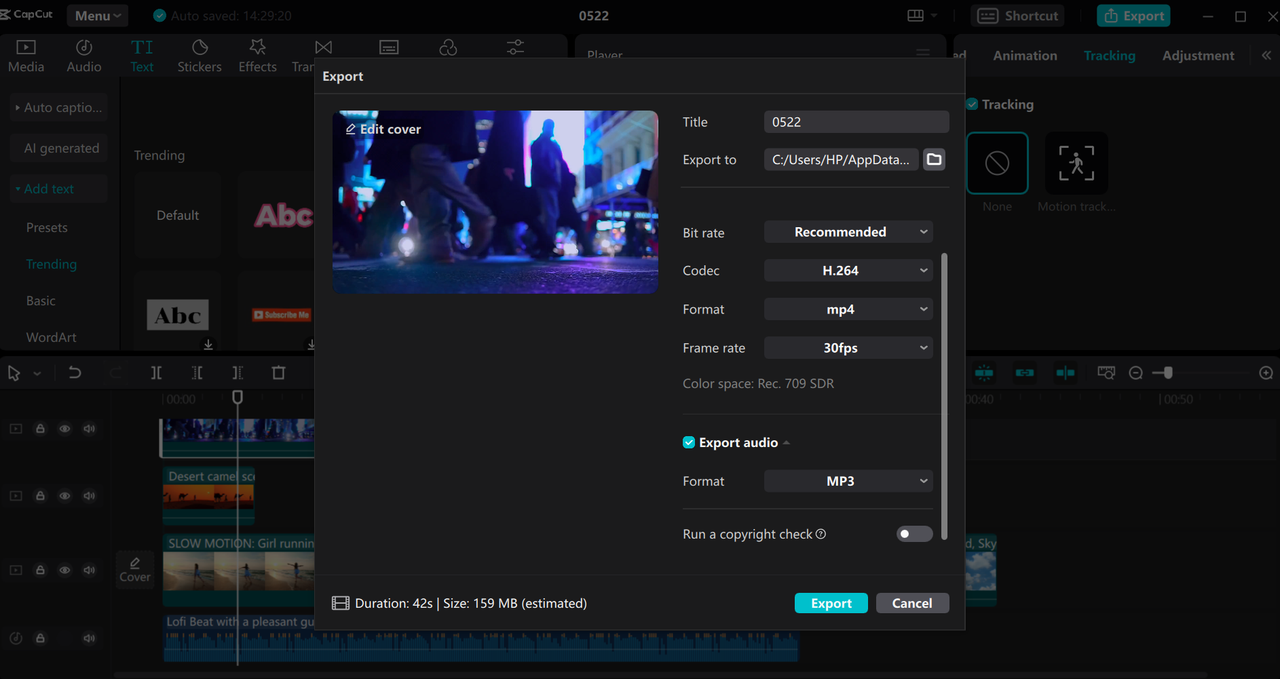Toggle the Export audio checkbox
This screenshot has width=1280, height=679.
pyautogui.click(x=689, y=443)
